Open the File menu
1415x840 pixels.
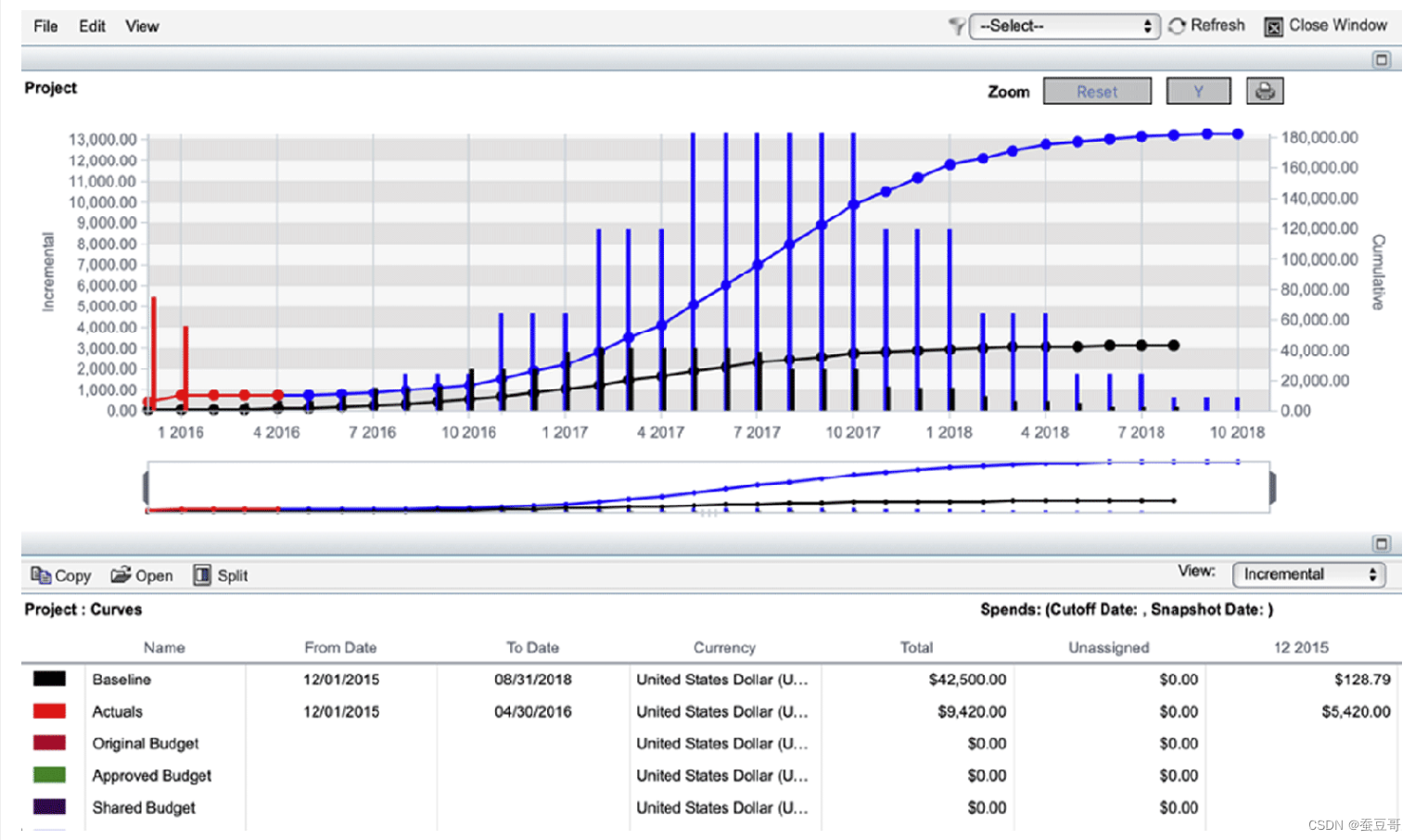click(45, 26)
